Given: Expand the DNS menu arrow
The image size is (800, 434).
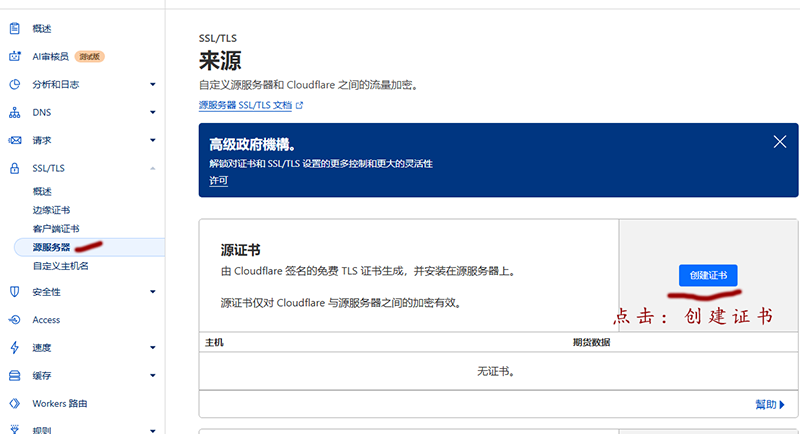Looking at the screenshot, I should click(152, 113).
